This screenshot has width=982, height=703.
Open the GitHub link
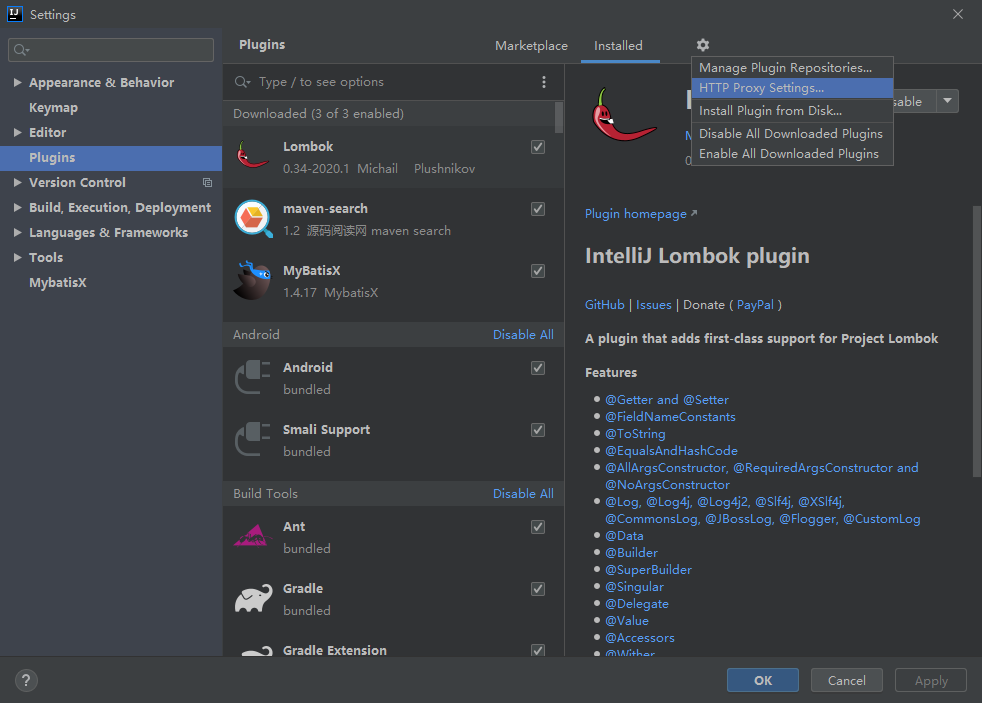click(x=604, y=305)
